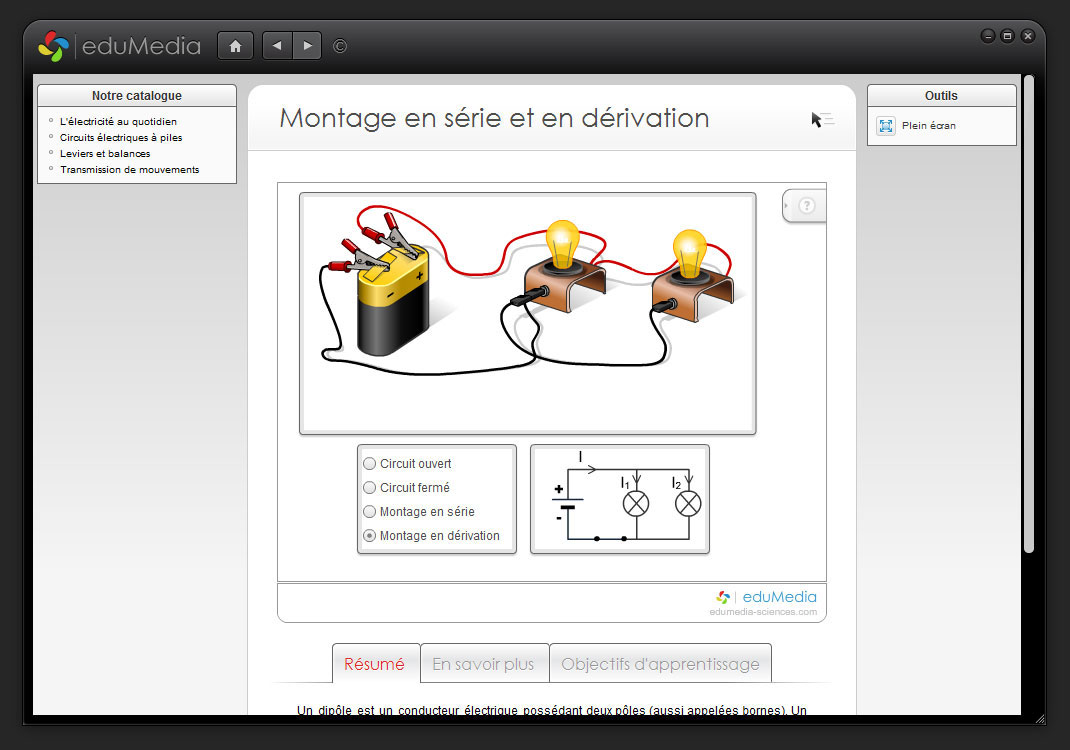
Task: Choose Montage en série radio button
Action: click(x=370, y=512)
